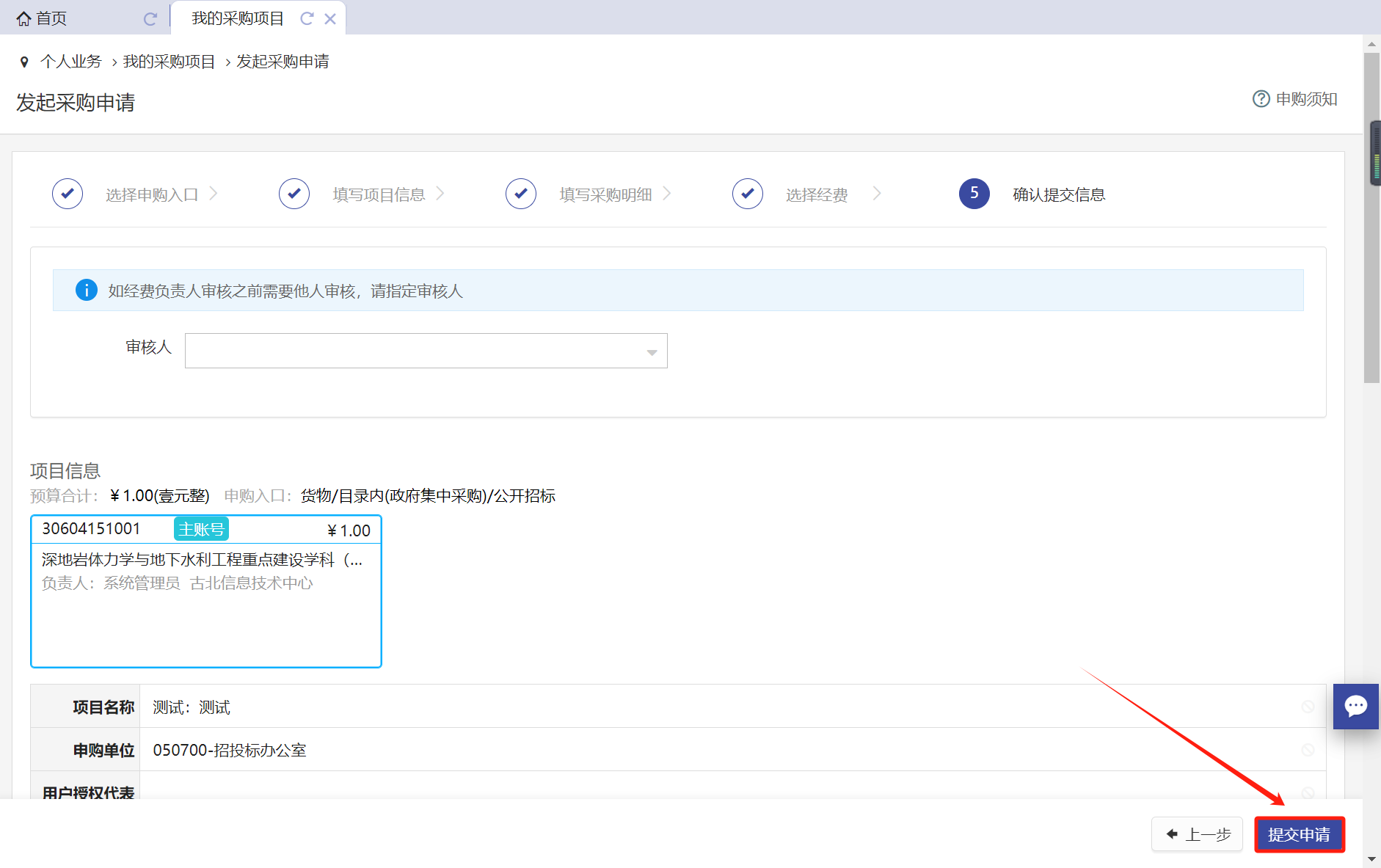Close the 我的采购项目 tab
The image size is (1381, 868).
pos(330,19)
